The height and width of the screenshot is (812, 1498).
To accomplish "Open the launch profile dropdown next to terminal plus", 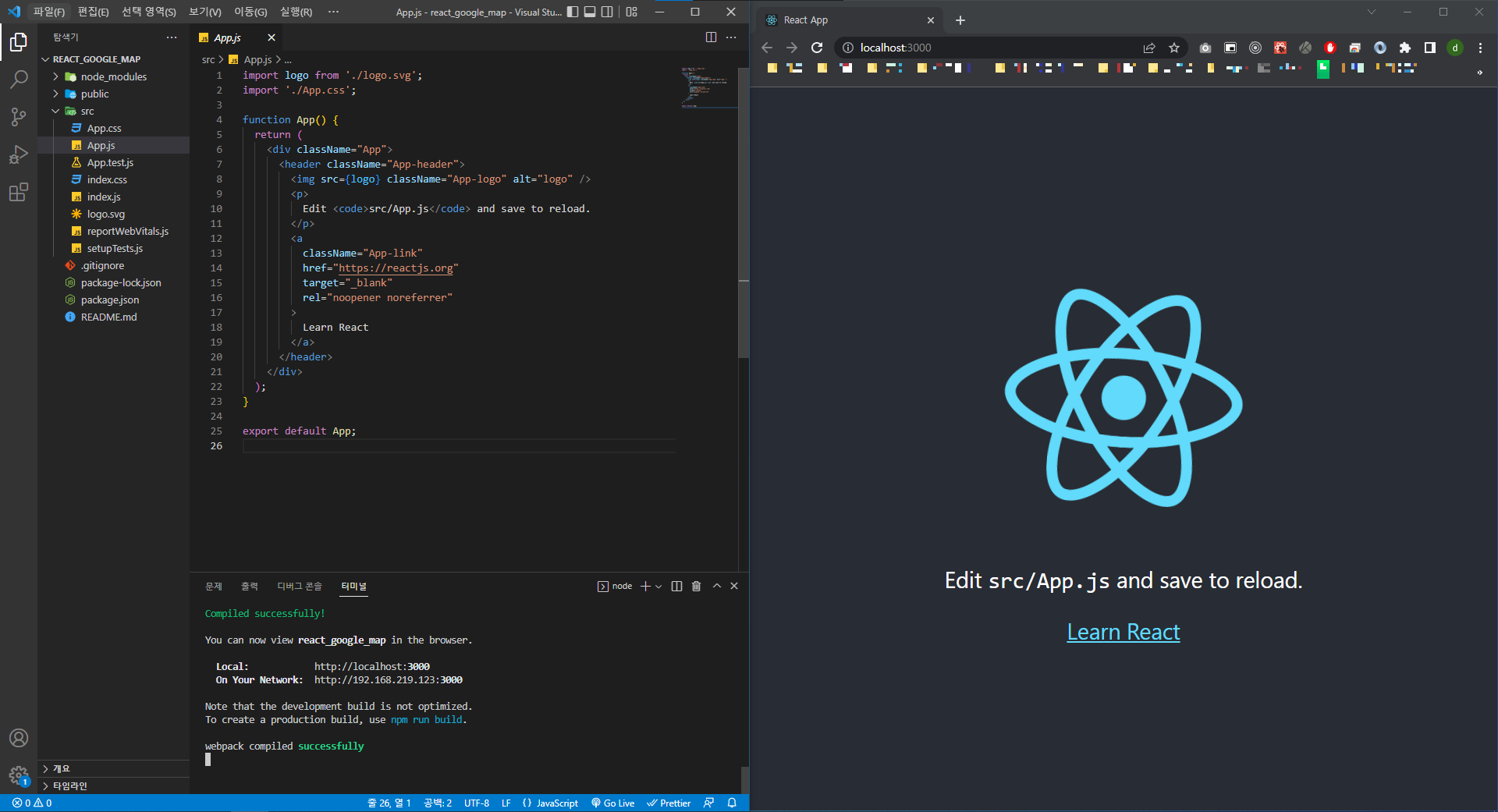I will coord(658,587).
